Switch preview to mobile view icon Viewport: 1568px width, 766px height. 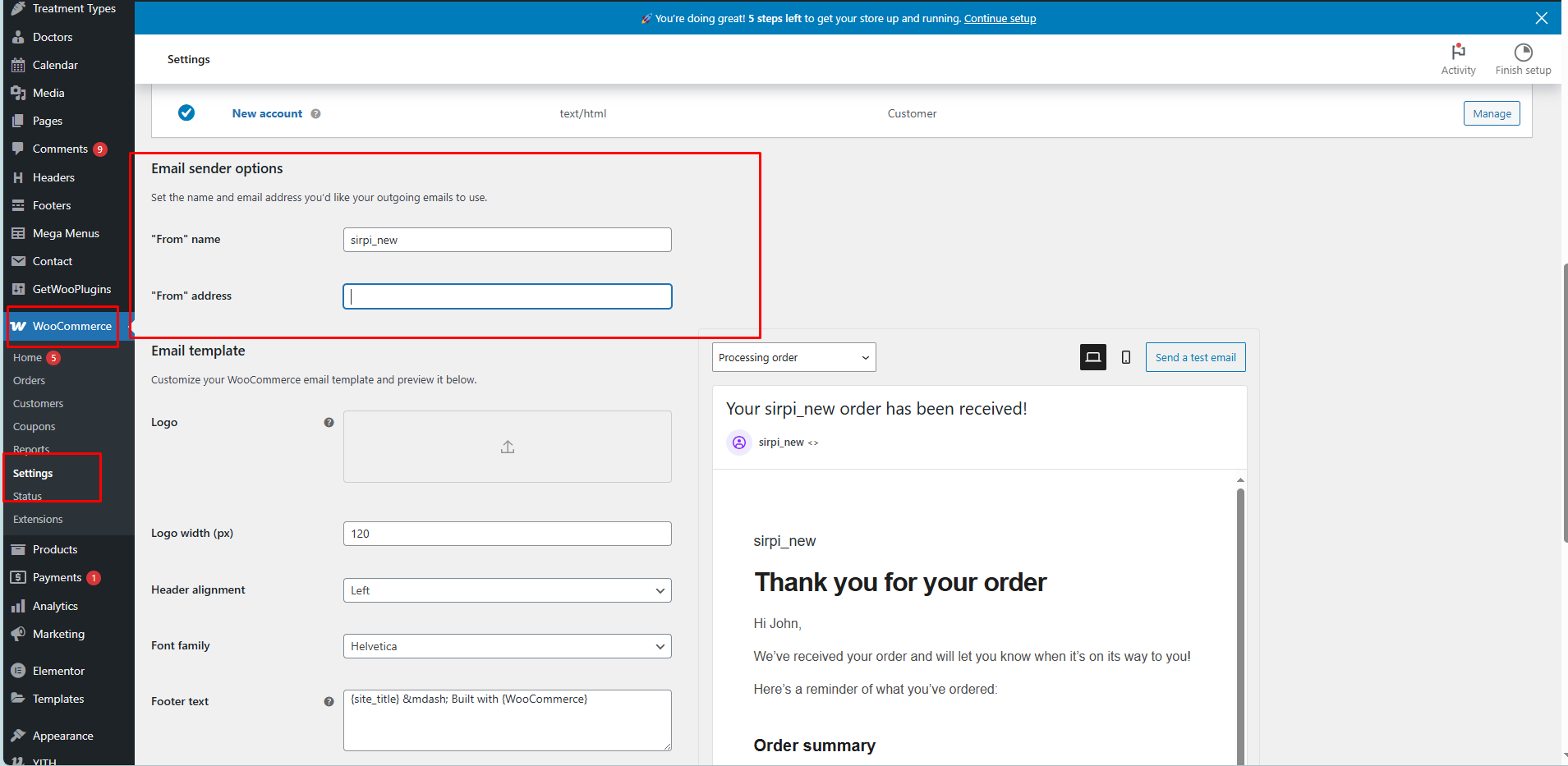[1126, 357]
